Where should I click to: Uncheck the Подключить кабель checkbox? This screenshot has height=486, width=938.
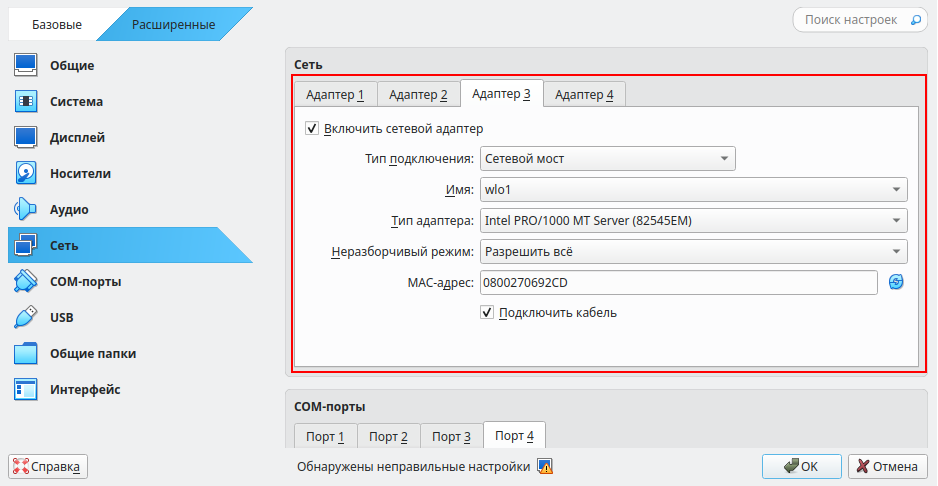tap(488, 313)
